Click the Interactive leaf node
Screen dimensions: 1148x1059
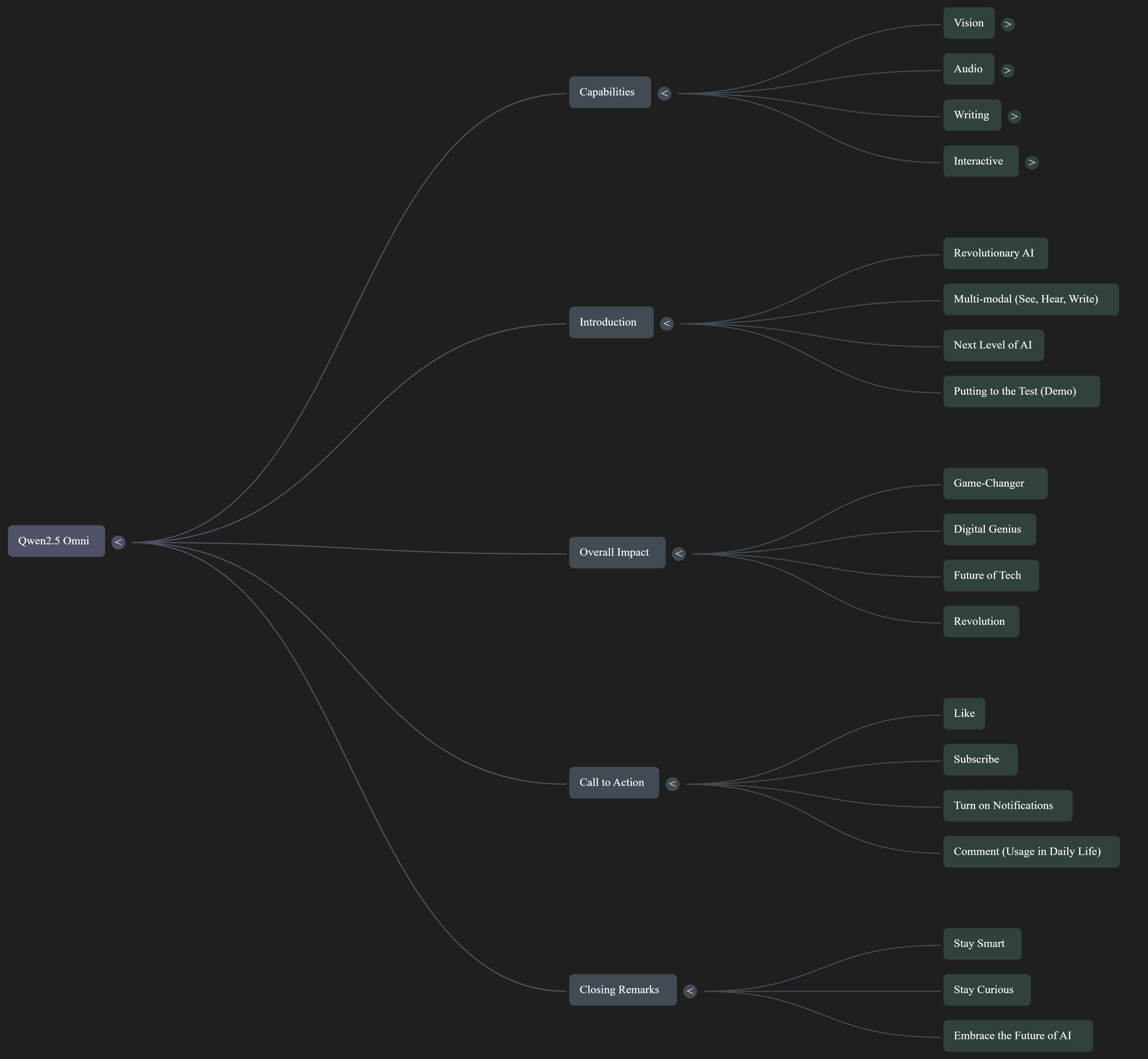pyautogui.click(x=981, y=161)
